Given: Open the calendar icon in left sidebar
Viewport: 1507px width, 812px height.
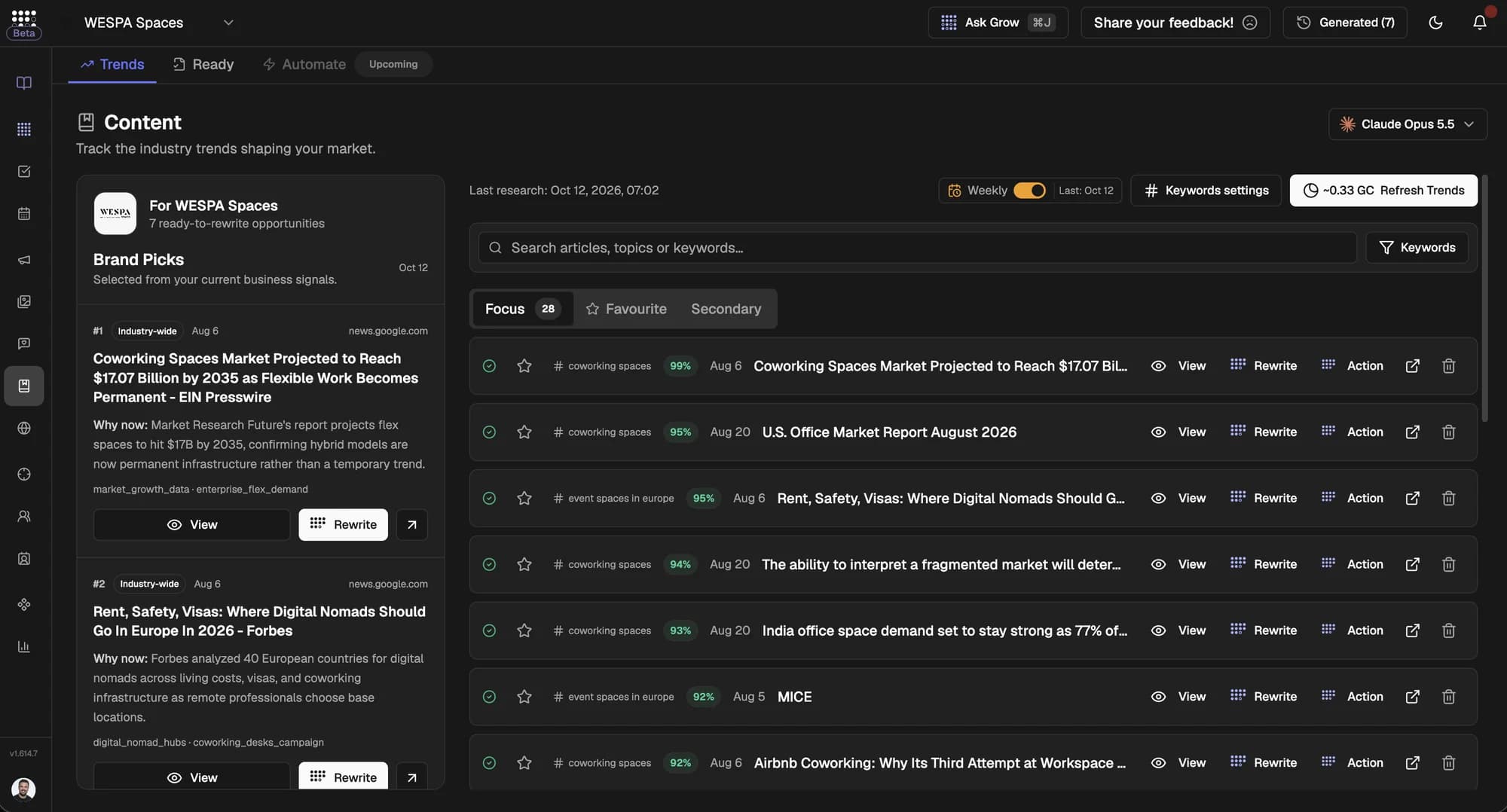Looking at the screenshot, I should pyautogui.click(x=24, y=214).
